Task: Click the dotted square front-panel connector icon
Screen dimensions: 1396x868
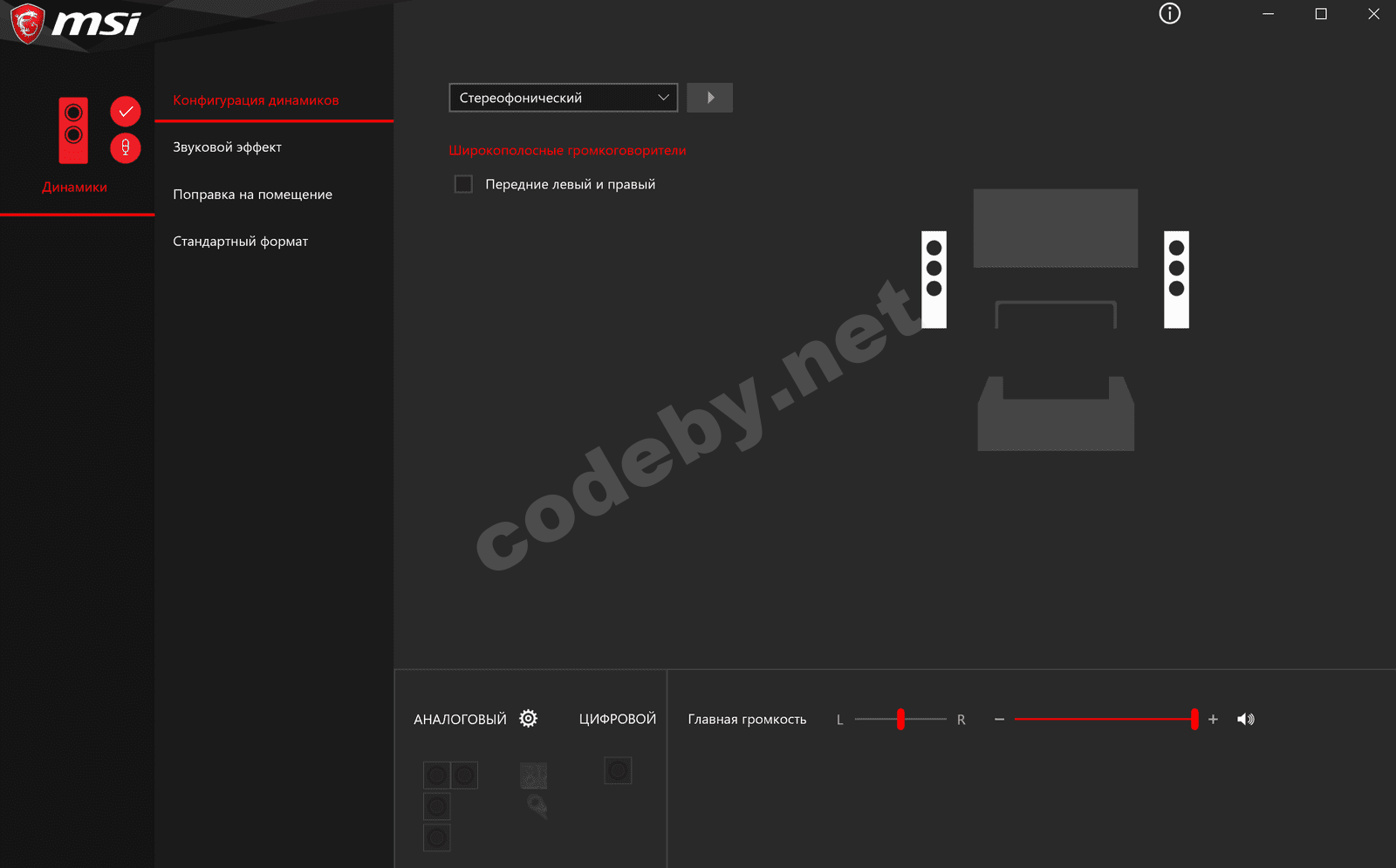Action: (534, 775)
